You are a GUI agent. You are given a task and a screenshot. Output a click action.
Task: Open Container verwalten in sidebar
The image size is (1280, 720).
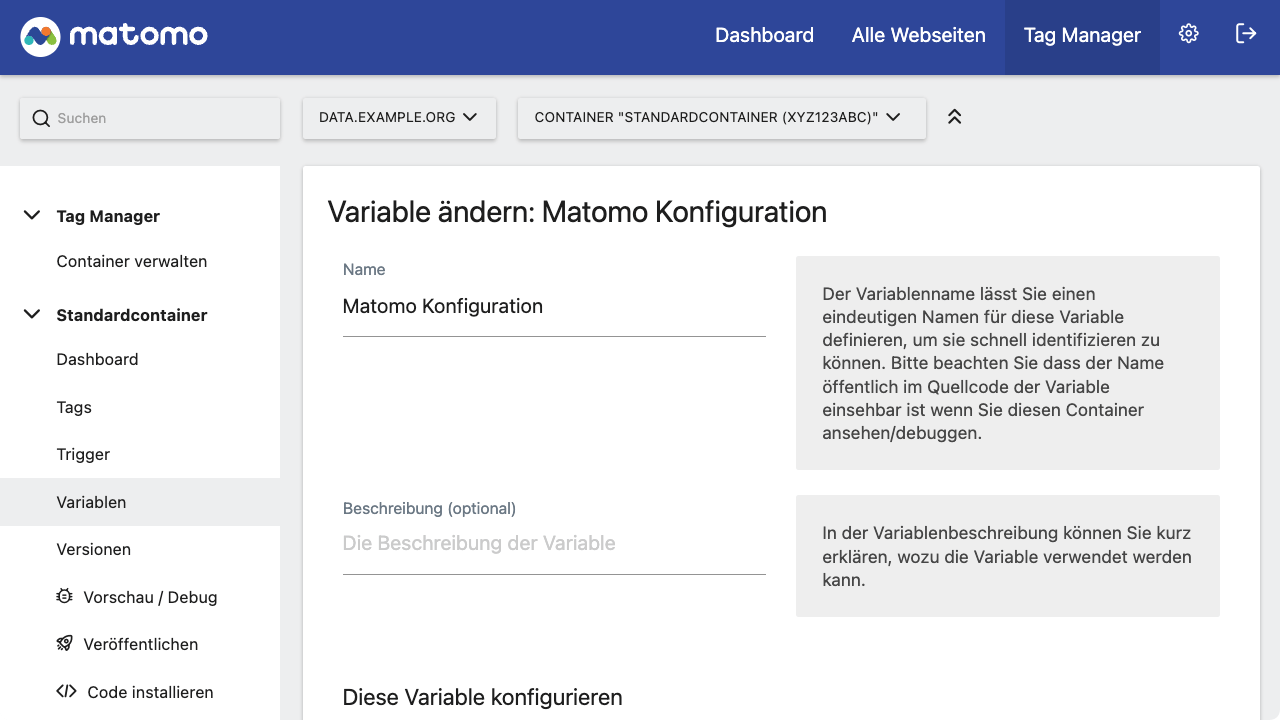click(132, 261)
